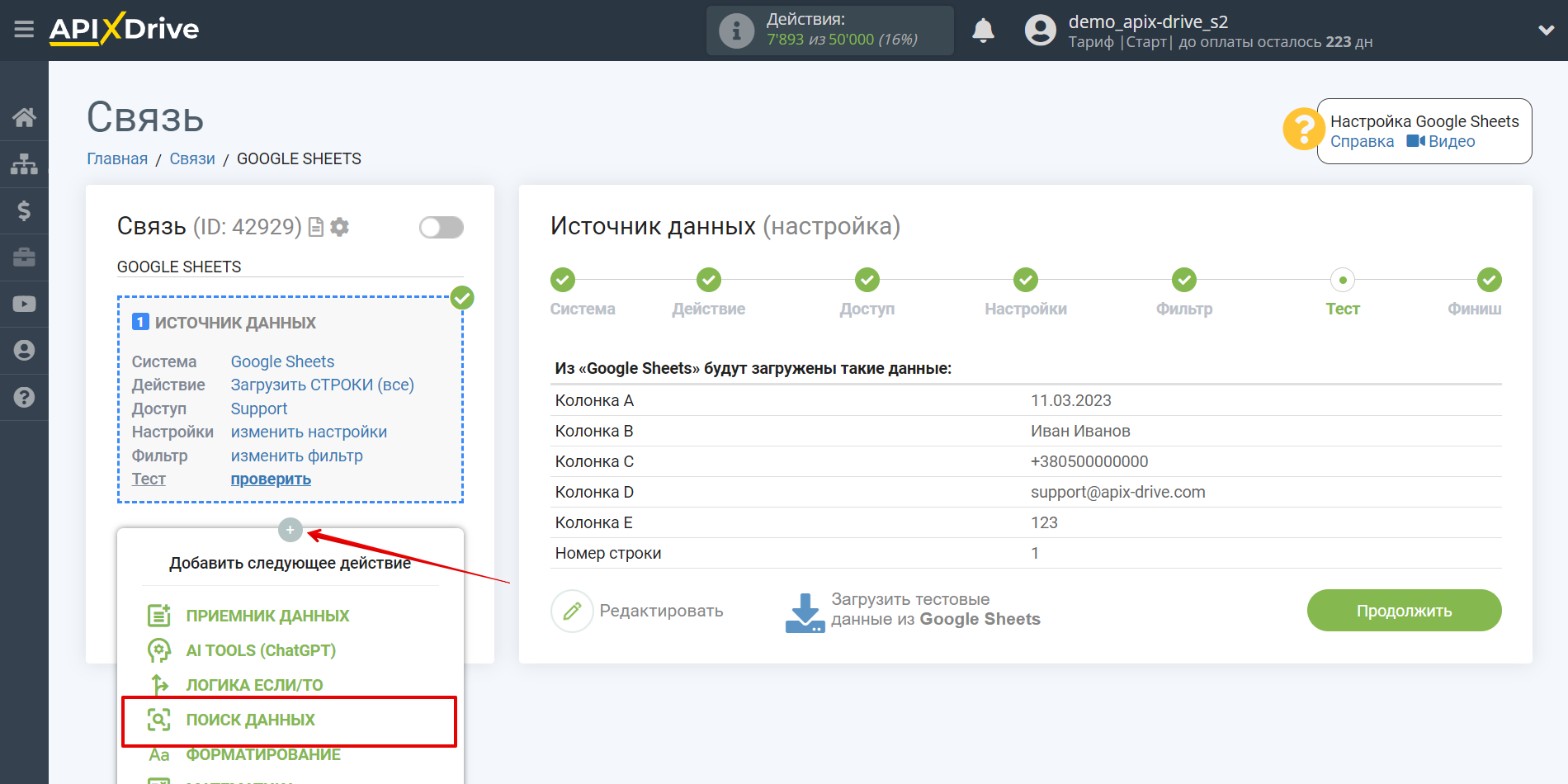This screenshot has height=784, width=1568.
Task: Click support@apix-drive.com value
Action: [1117, 492]
